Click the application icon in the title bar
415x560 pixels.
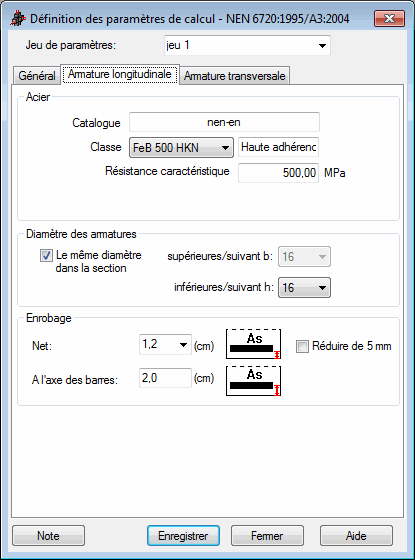[x=18, y=18]
